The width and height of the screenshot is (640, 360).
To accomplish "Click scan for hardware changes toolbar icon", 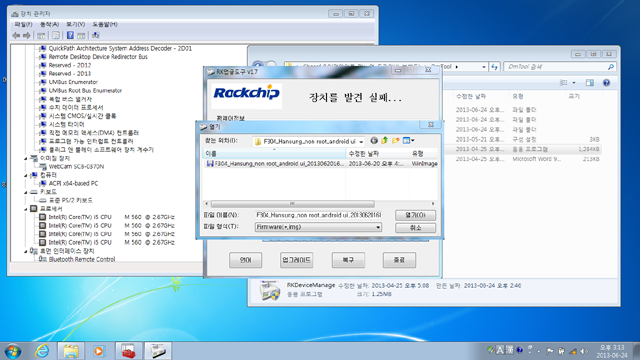I will pos(96,36).
